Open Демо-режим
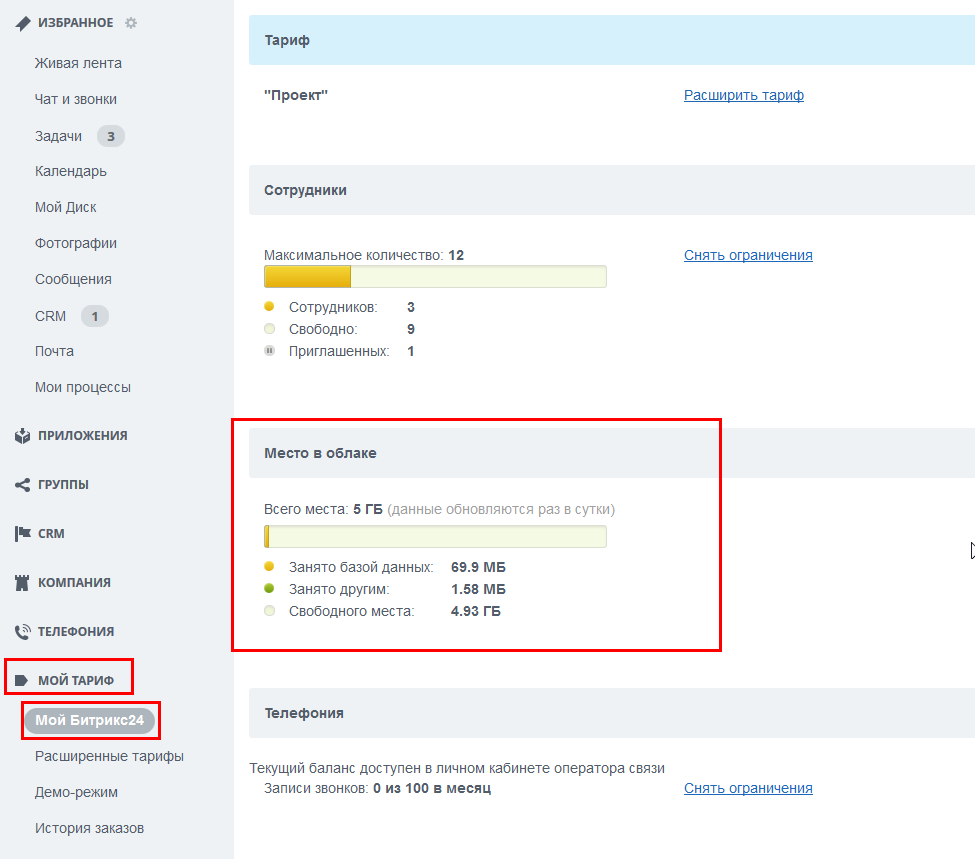975x859 pixels. pyautogui.click(x=76, y=792)
